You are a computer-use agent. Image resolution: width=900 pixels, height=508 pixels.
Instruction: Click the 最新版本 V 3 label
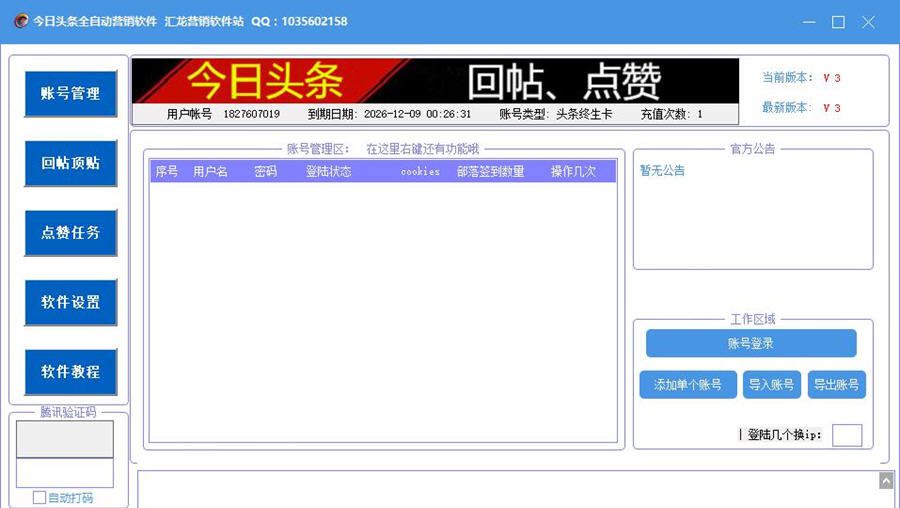pyautogui.click(x=801, y=107)
